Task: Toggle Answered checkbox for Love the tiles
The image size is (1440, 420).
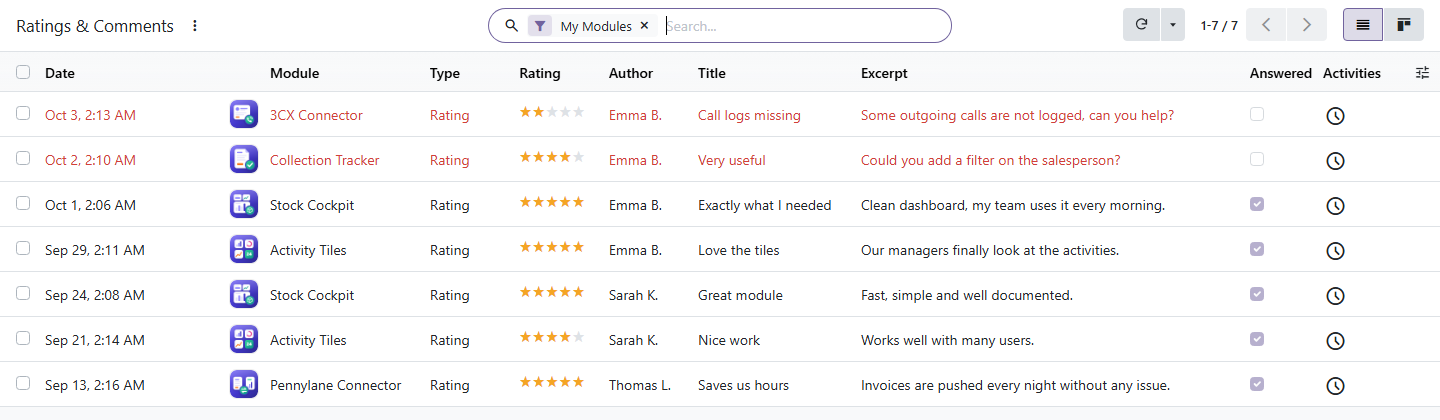Action: [1257, 249]
